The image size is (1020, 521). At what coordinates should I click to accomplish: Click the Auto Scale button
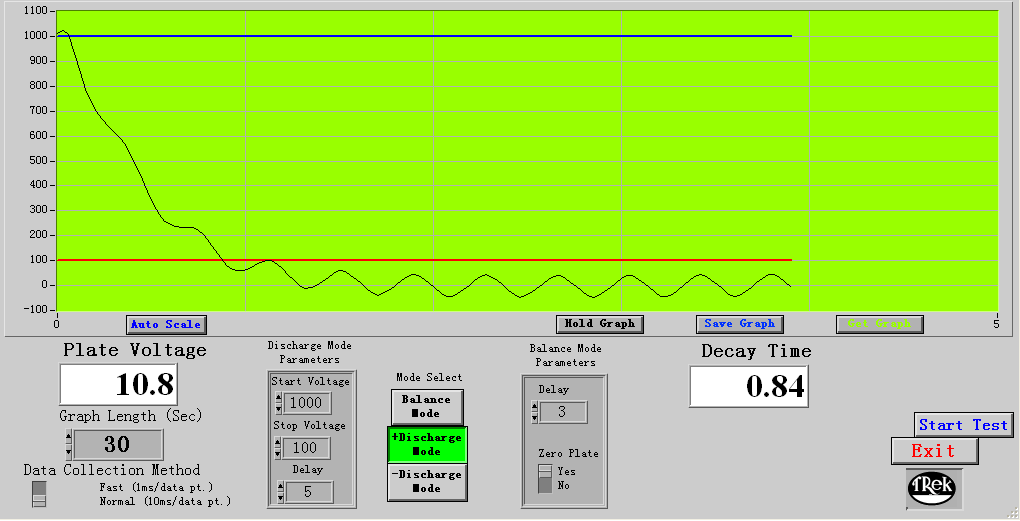pyautogui.click(x=166, y=324)
